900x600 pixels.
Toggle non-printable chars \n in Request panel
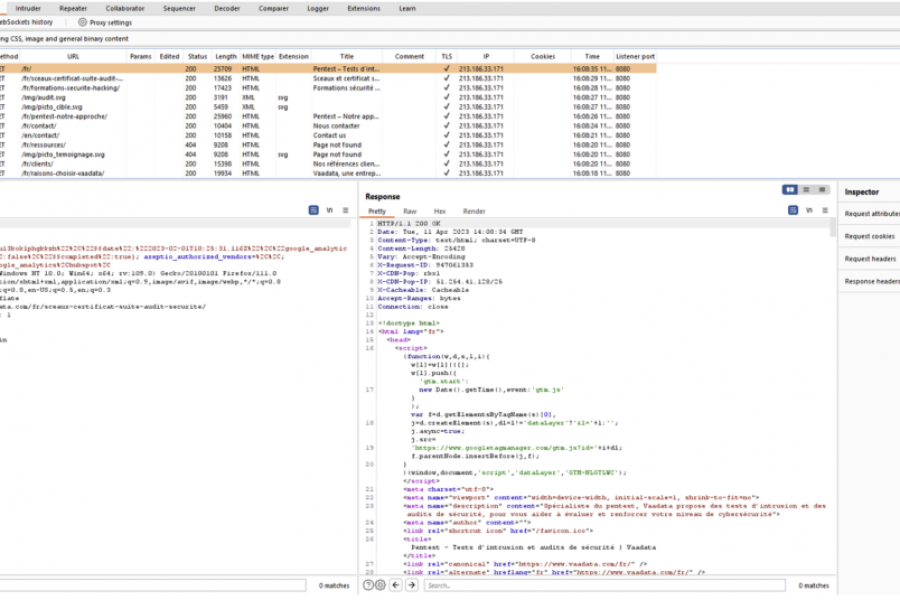(329, 211)
